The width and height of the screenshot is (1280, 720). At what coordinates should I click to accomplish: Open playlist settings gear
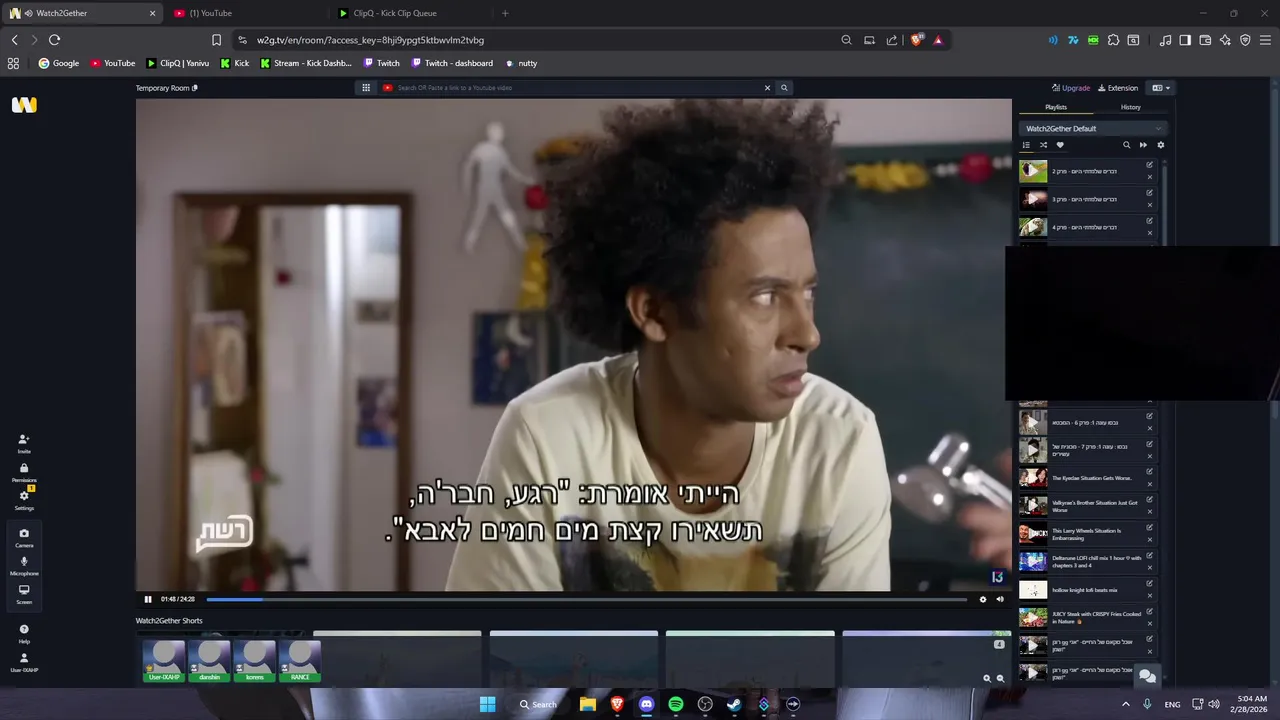coord(1160,145)
